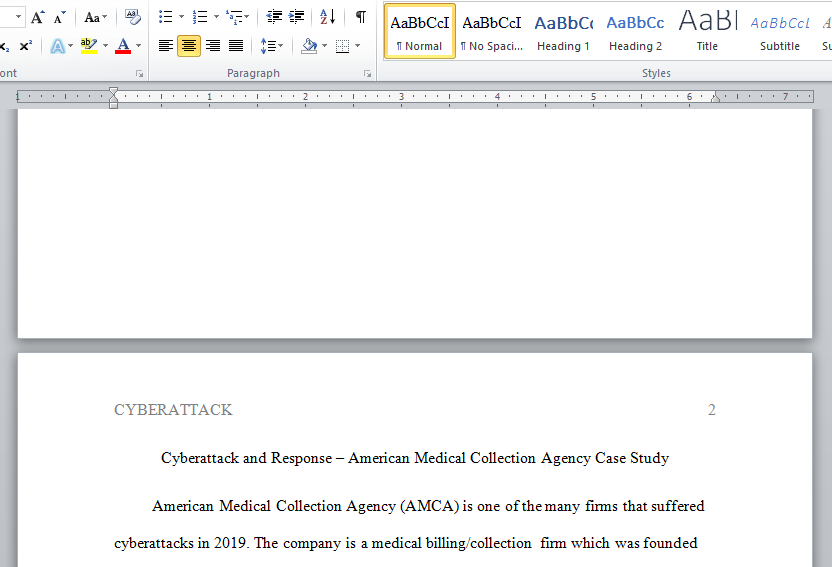Viewport: 832px width, 567px height.
Task: Click the right indent ruler marker
Action: pyautogui.click(x=715, y=97)
